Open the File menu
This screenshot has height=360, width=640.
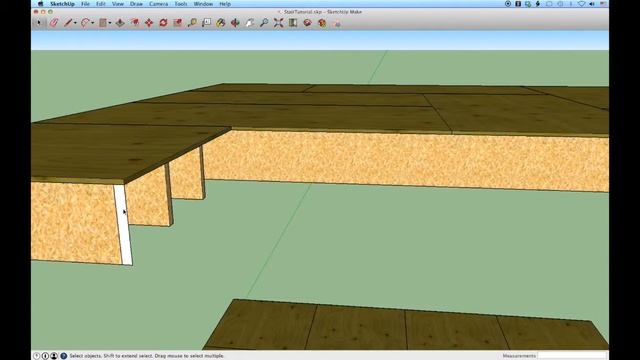click(x=85, y=4)
